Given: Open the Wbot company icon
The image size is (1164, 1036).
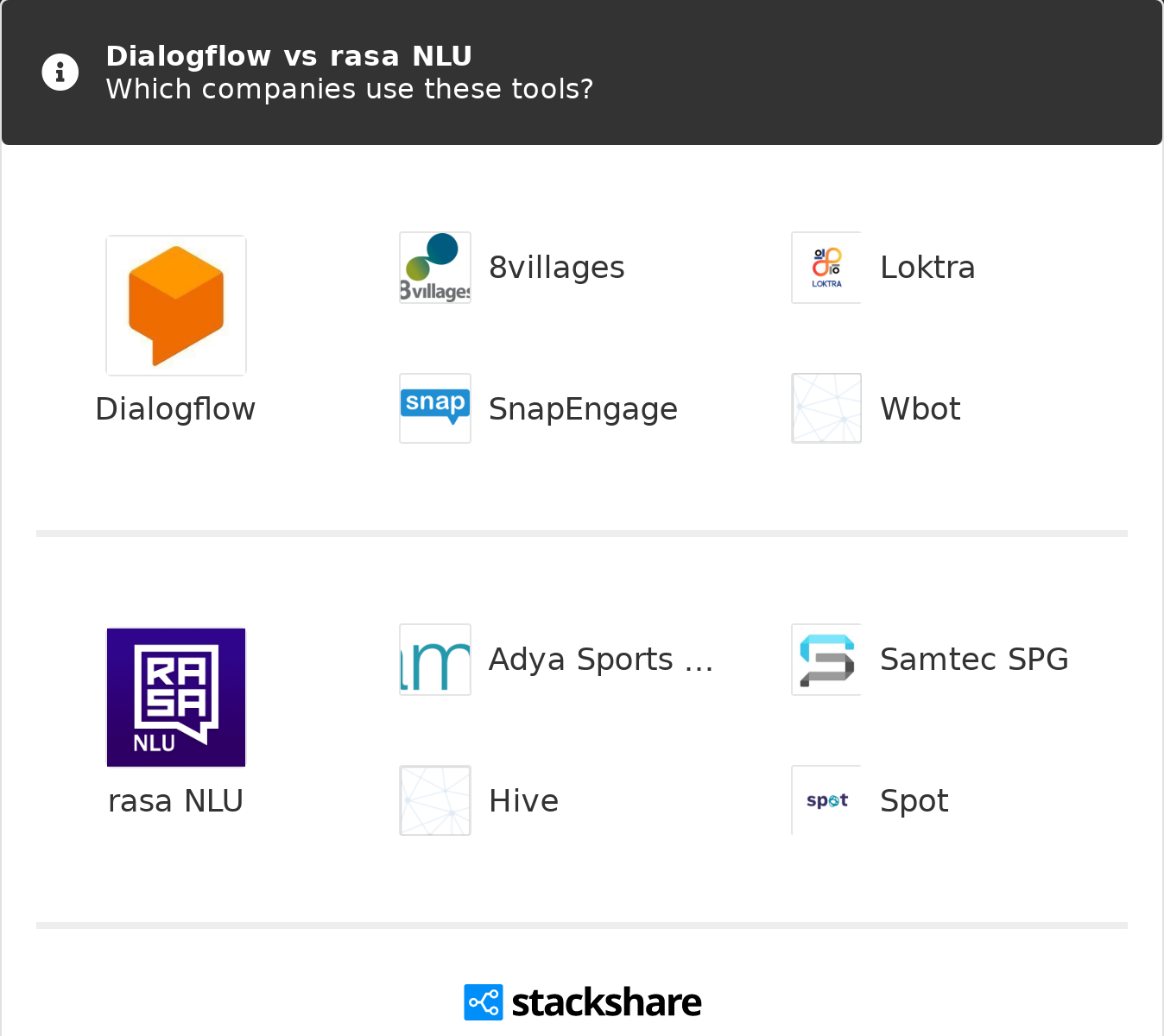Looking at the screenshot, I should pos(826,407).
